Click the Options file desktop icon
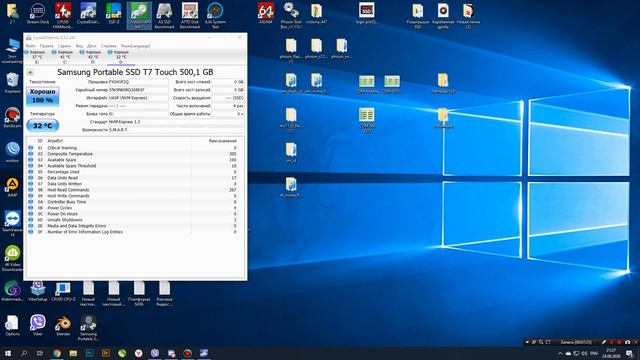 12,325
